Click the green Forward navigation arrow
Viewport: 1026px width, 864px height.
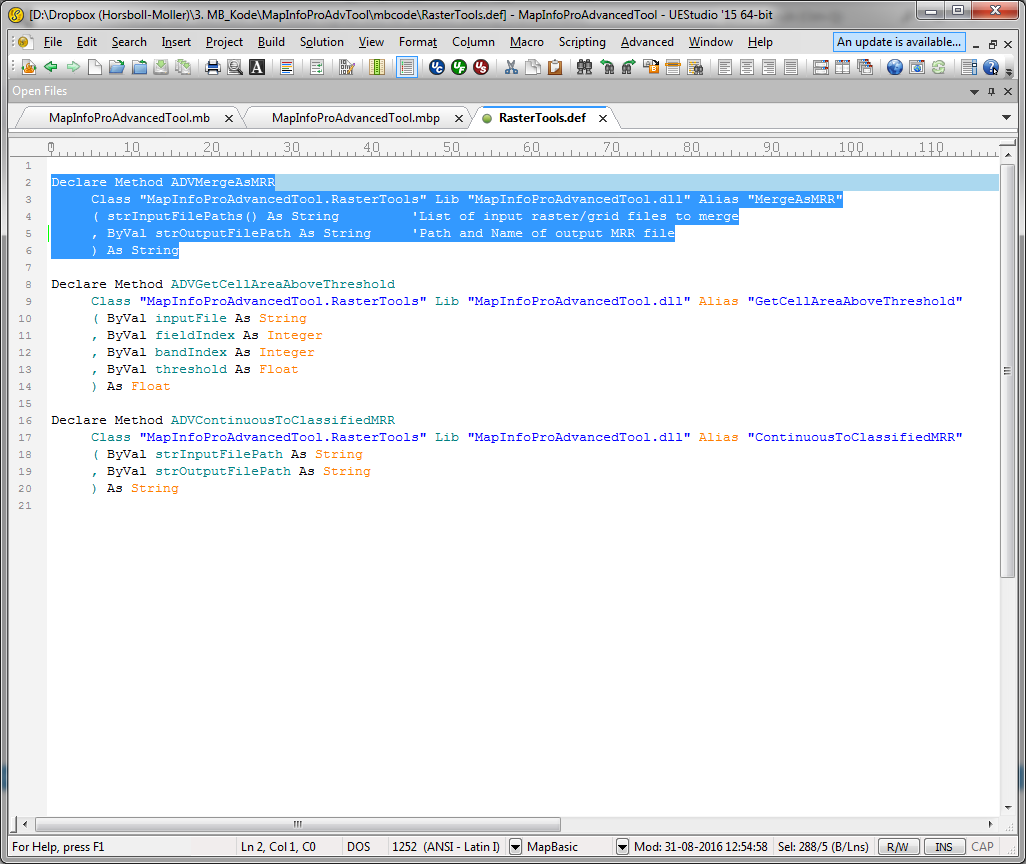(73, 67)
